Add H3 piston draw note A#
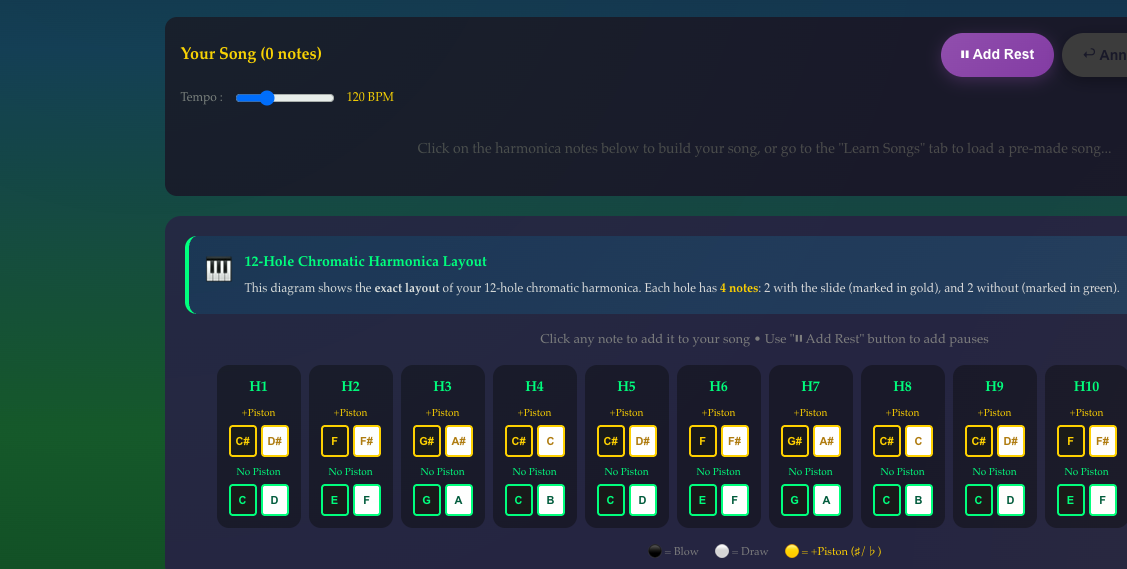The image size is (1127, 569). tap(459, 441)
